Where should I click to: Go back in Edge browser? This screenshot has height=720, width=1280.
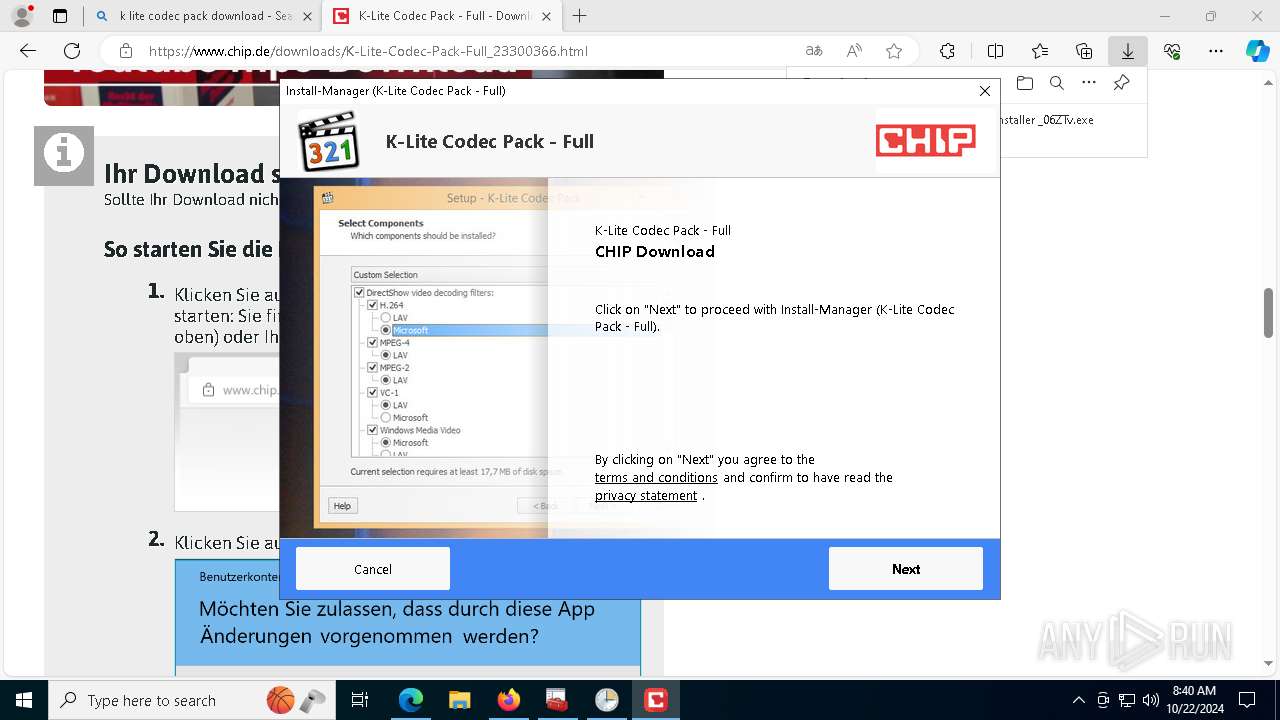(x=28, y=51)
